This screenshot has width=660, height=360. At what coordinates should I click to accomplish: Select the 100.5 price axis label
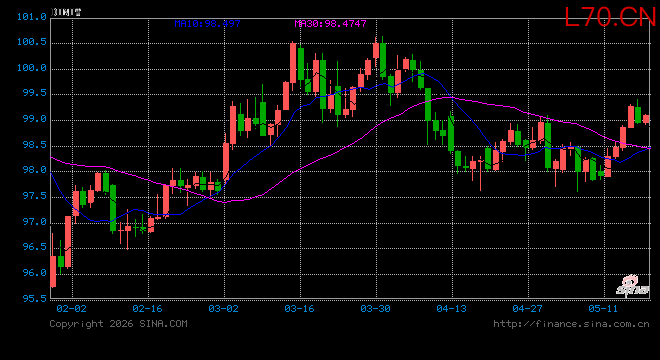click(x=32, y=42)
